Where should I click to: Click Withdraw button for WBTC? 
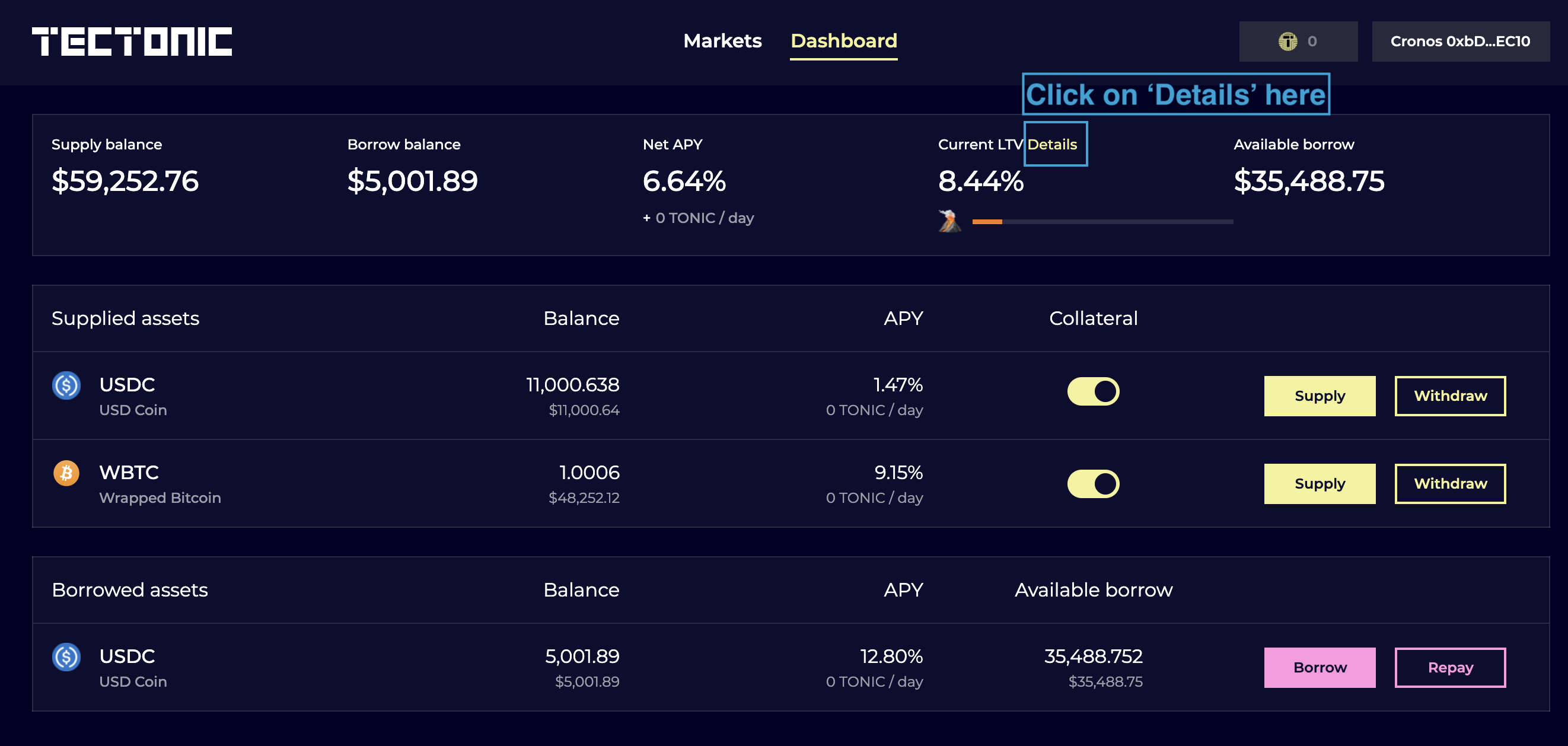point(1451,483)
